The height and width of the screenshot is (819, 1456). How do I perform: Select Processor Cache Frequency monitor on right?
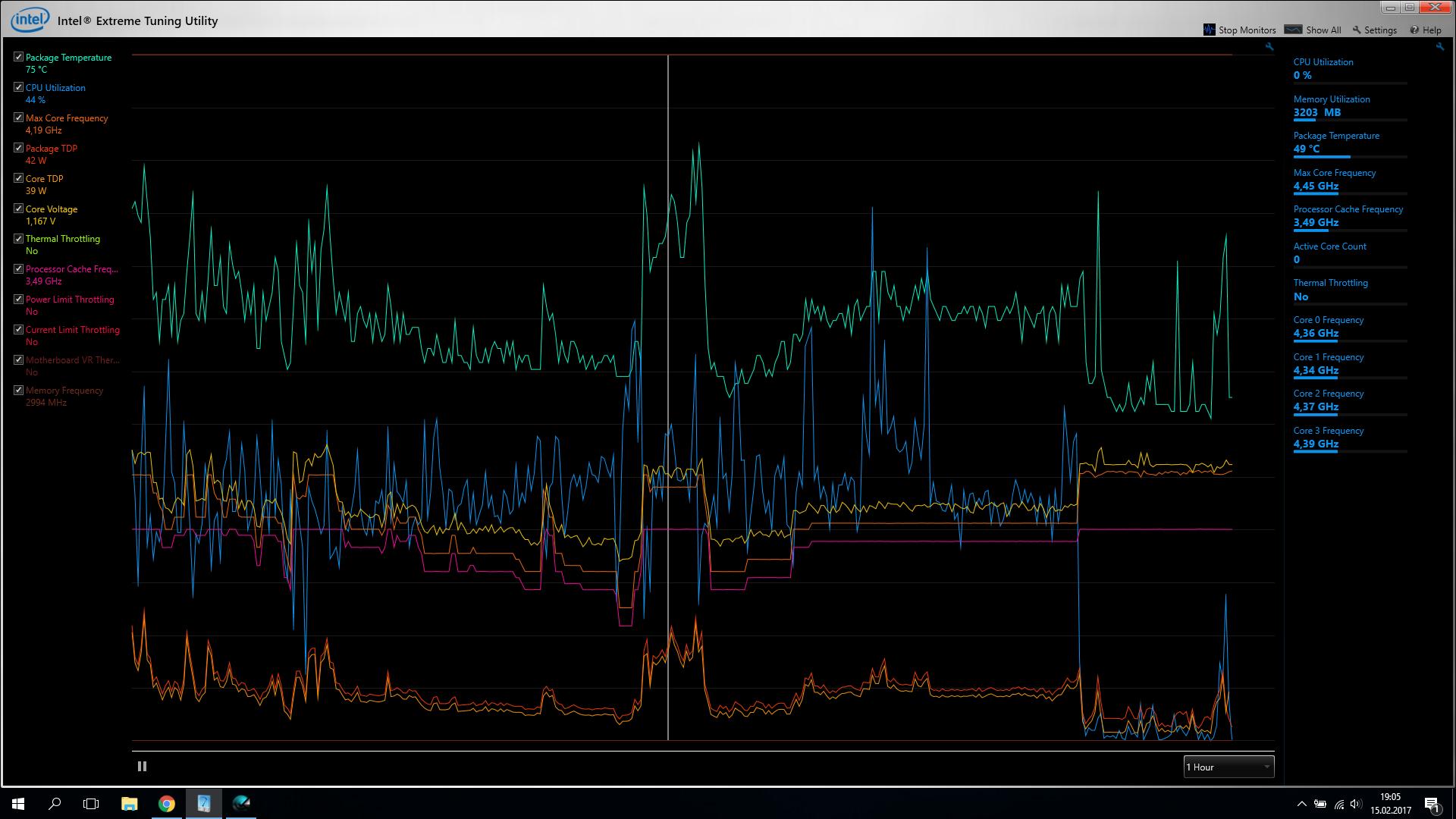pos(1350,216)
